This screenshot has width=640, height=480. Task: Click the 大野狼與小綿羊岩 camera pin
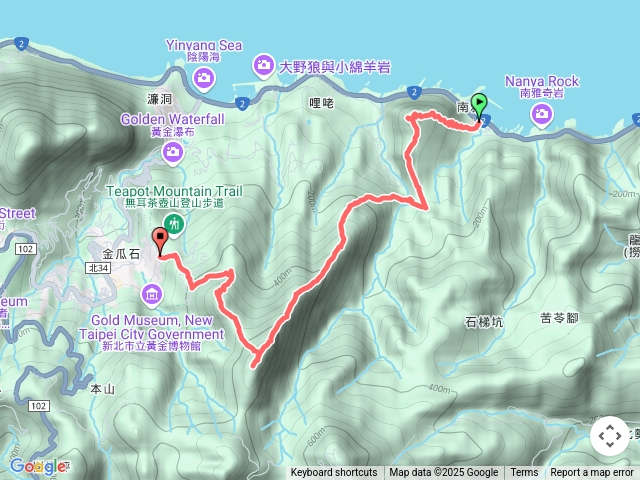click(x=264, y=65)
